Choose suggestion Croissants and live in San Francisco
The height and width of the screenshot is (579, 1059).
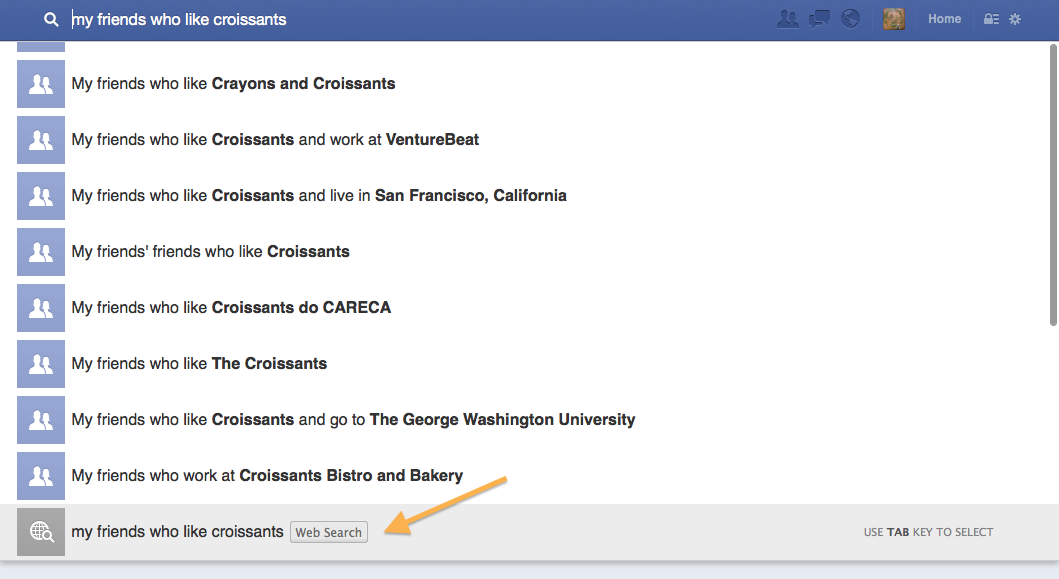pyautogui.click(x=319, y=196)
